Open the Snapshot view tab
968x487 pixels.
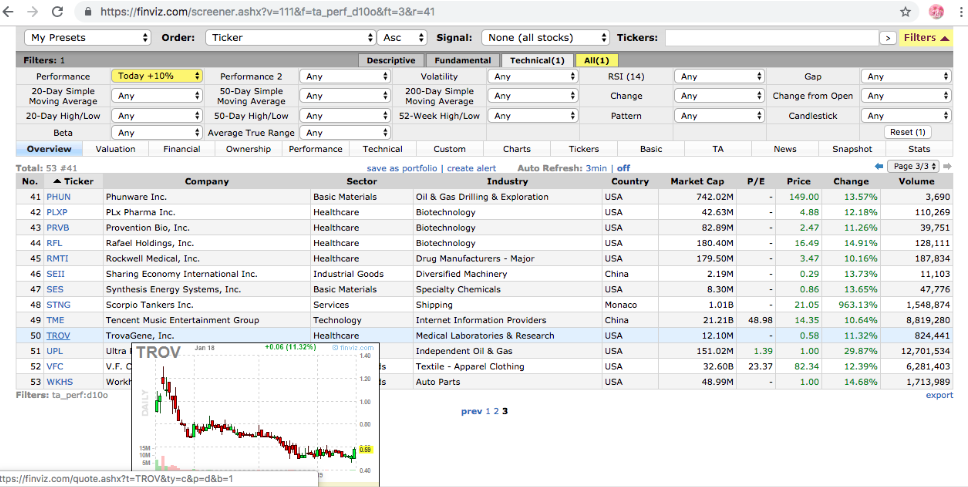[x=852, y=149]
